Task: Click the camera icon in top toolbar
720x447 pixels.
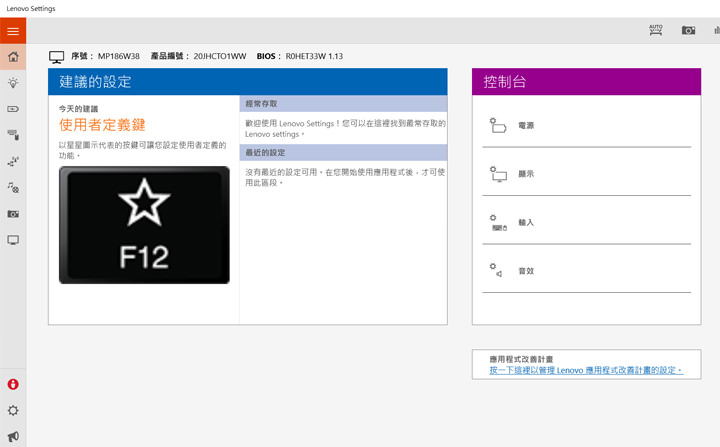Action: point(688,30)
